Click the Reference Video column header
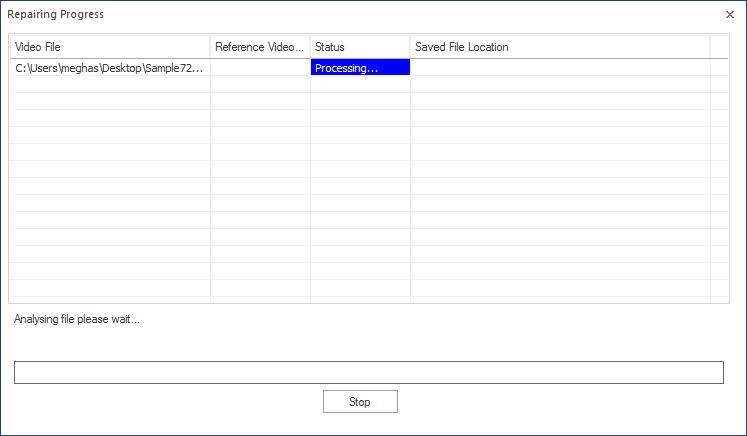Screen dimensions: 747x436 coord(260,47)
